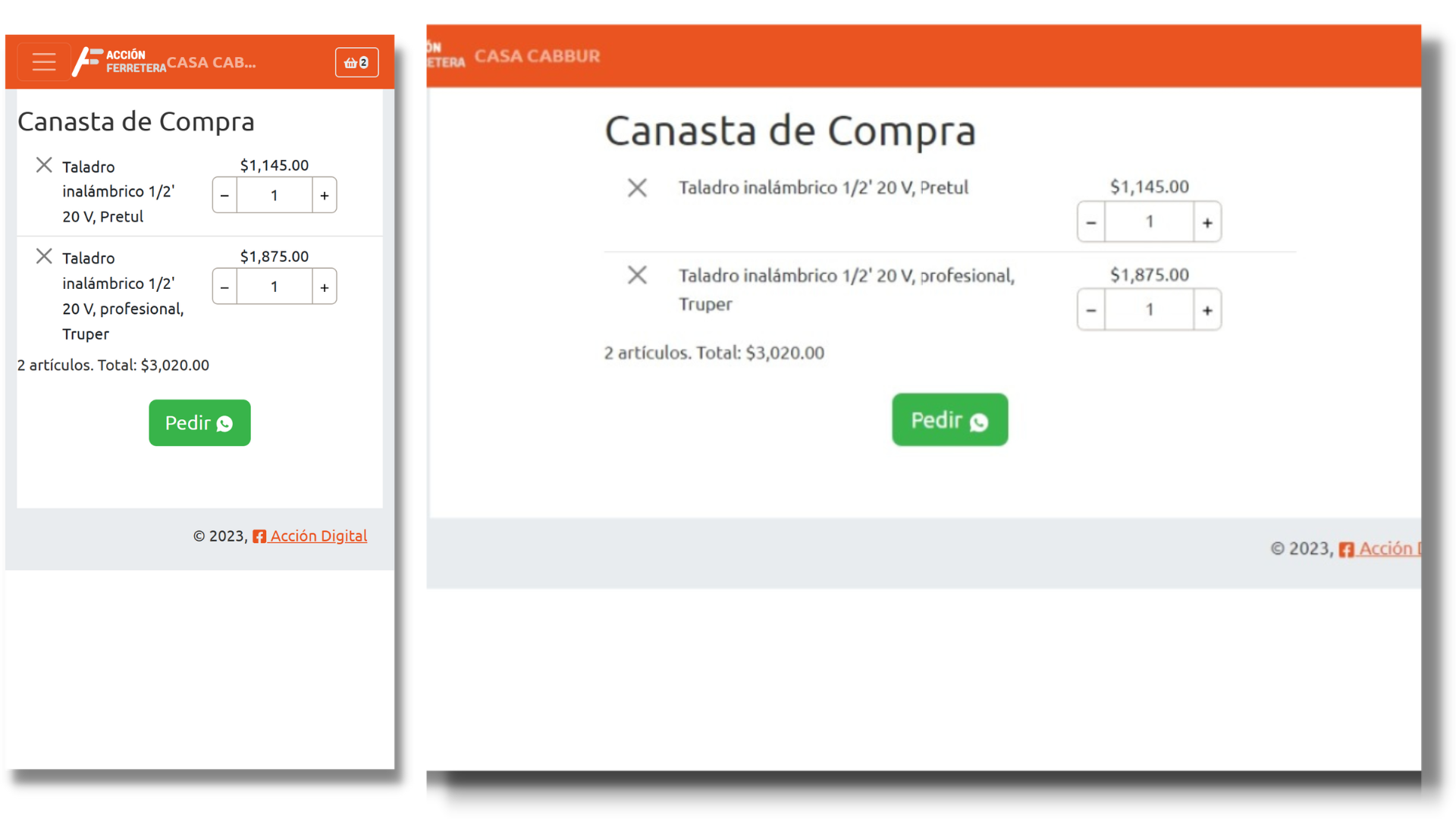Decrease Pretul quantity in desktop view
1456x819 pixels.
1091,222
